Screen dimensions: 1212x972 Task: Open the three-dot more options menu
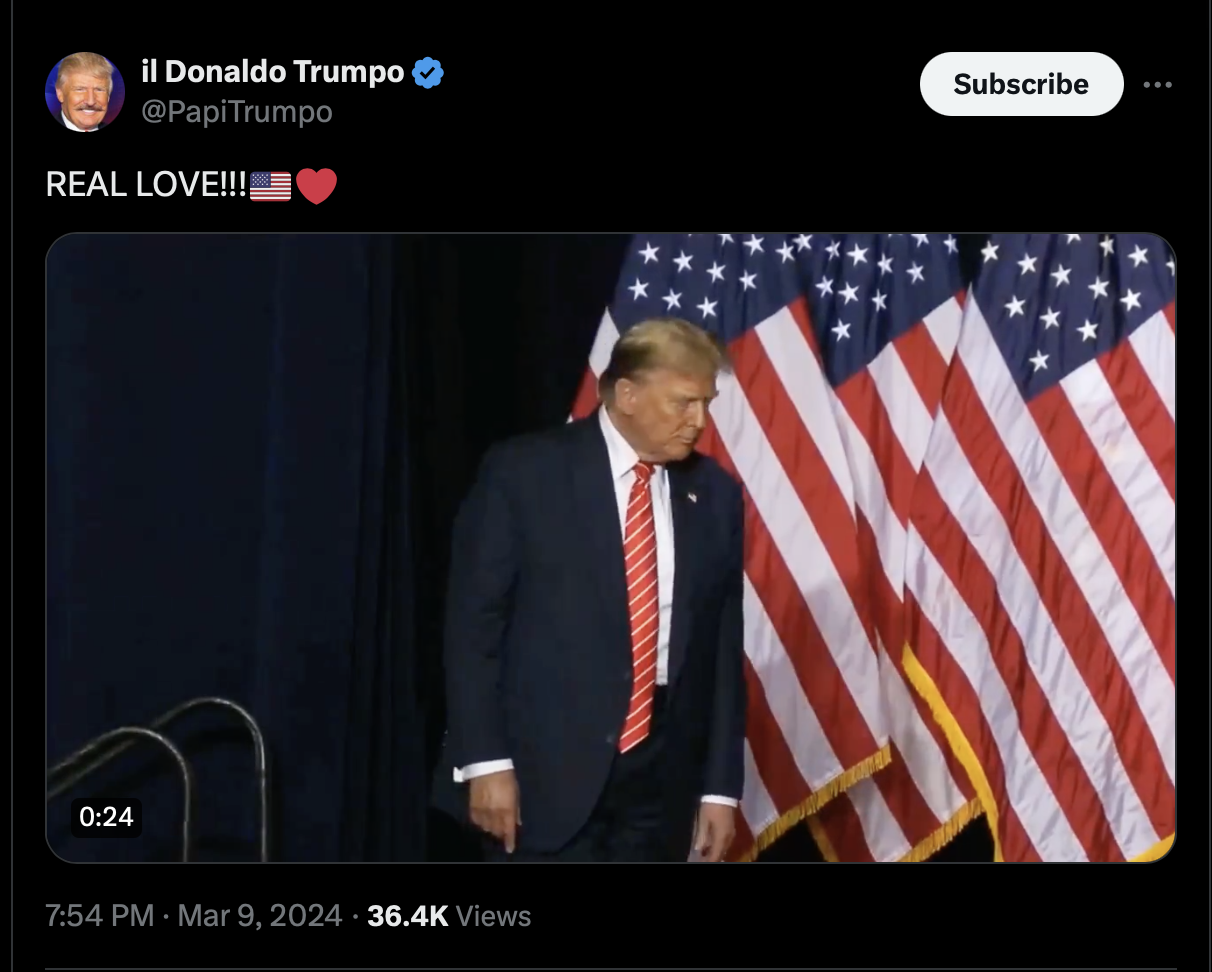1157,84
